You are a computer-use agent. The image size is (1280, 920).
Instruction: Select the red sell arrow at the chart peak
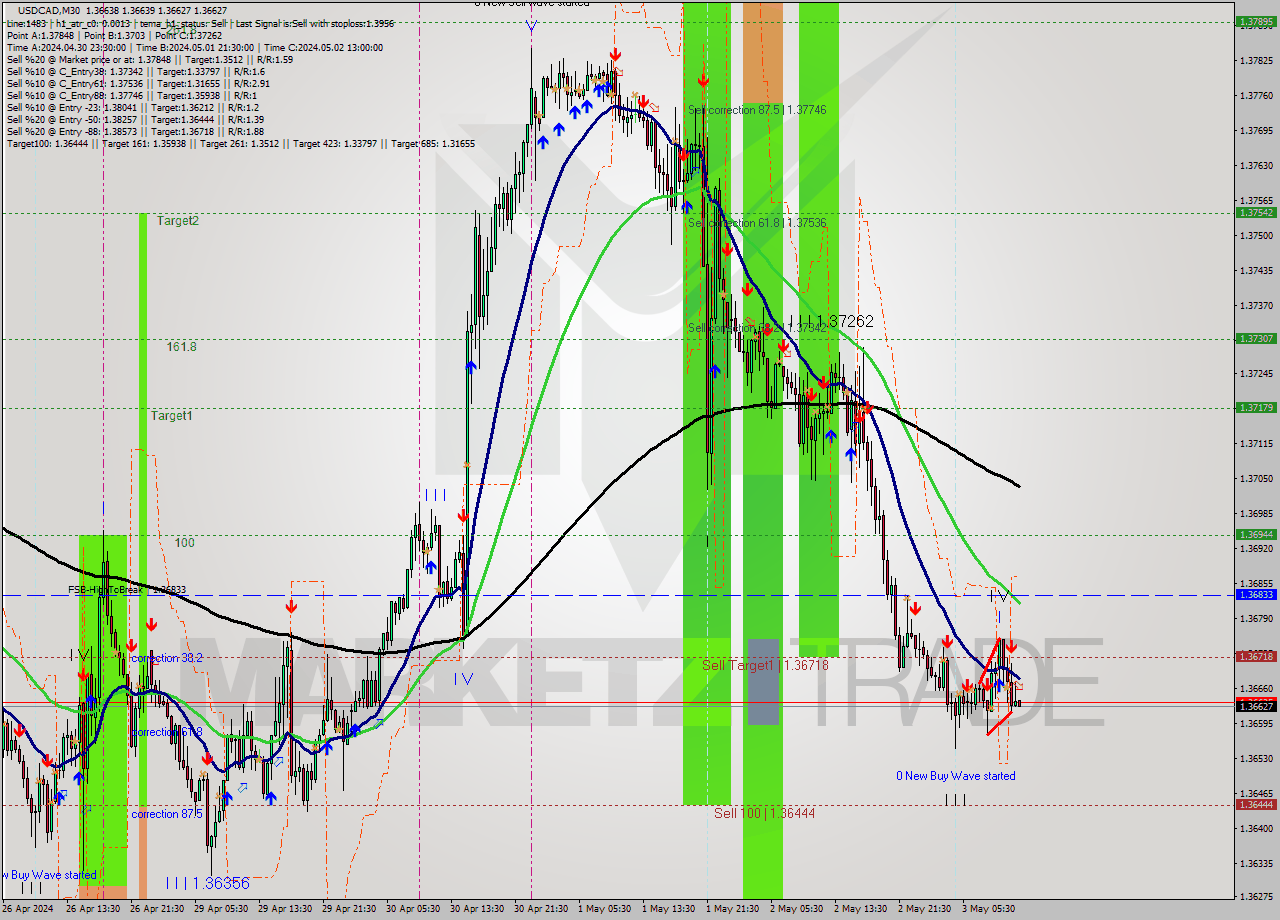point(616,54)
